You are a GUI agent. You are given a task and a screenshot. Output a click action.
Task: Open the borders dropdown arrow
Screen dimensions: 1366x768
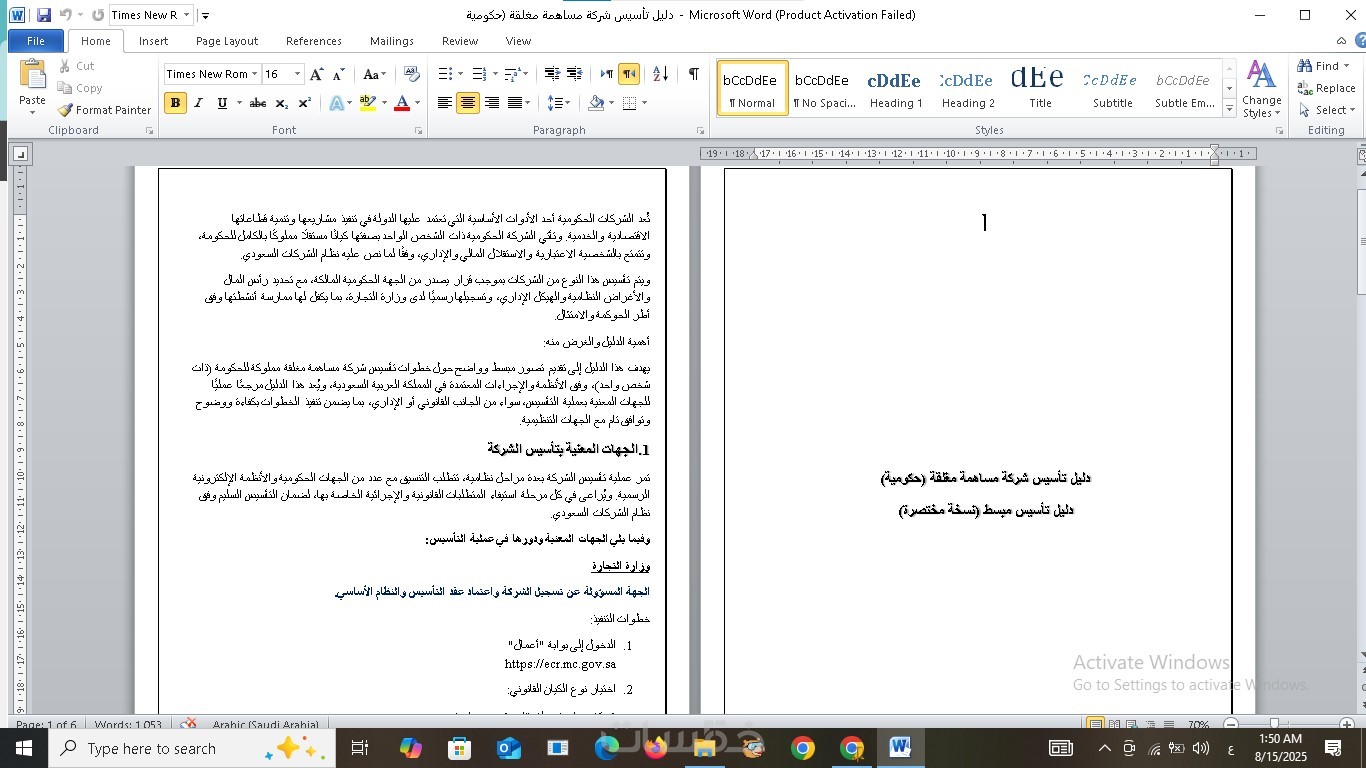[x=644, y=103]
